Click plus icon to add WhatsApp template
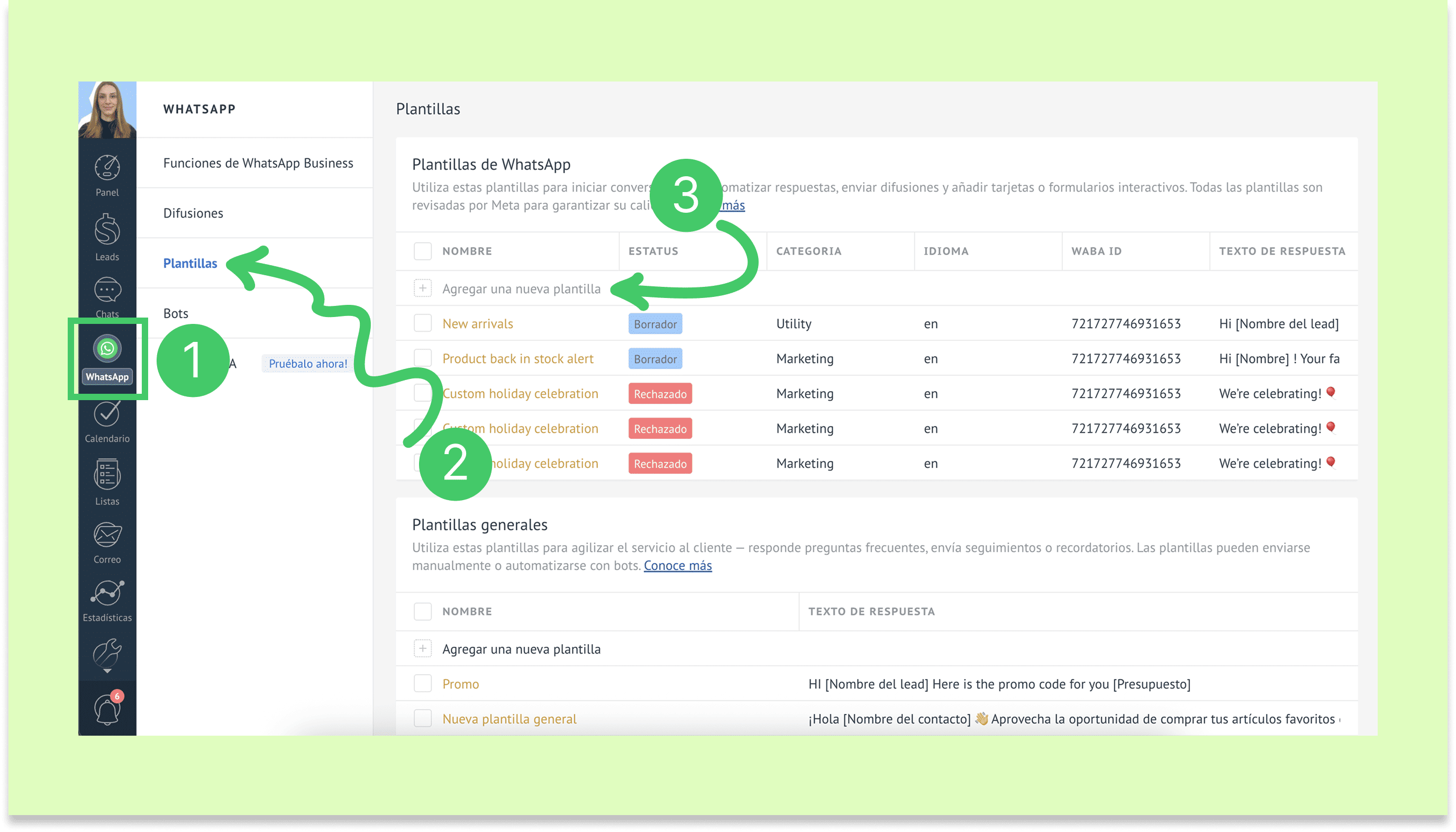1456x832 pixels. coord(422,288)
